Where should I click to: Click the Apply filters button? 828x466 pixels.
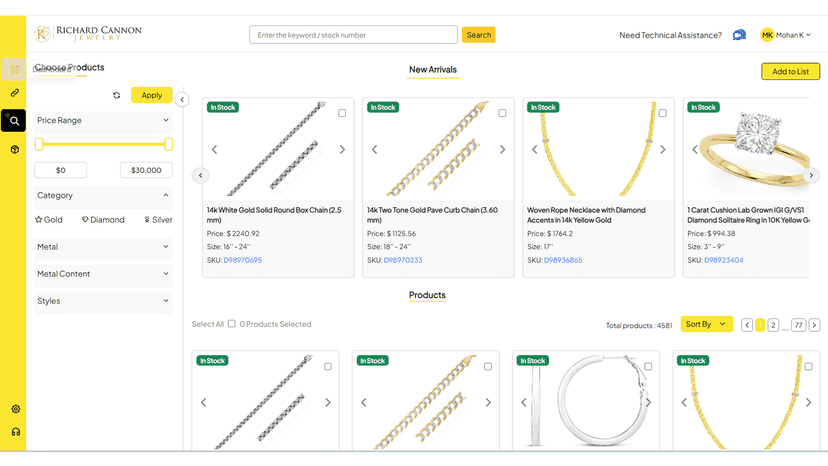(x=152, y=95)
